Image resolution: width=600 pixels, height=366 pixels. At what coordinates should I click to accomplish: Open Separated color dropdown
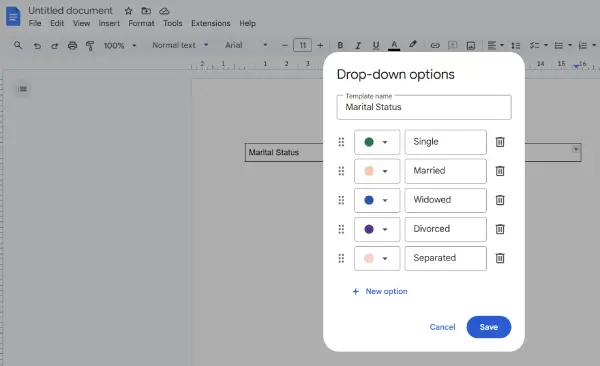377,258
